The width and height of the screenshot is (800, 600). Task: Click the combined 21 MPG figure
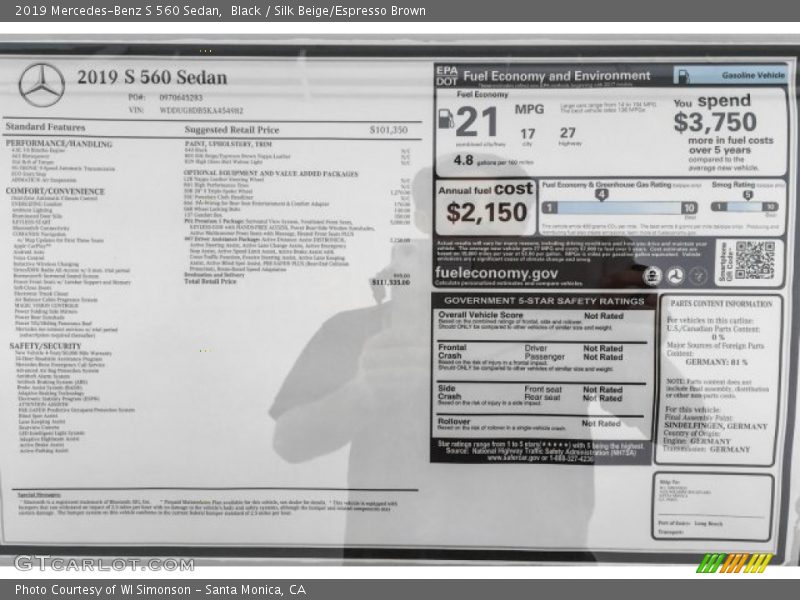[x=477, y=122]
